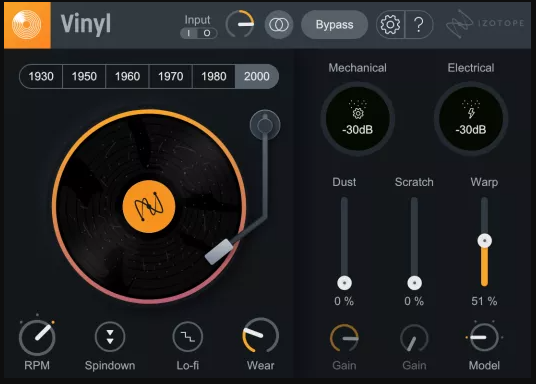Select the 1960 era tab
536x384 pixels.
tap(127, 76)
